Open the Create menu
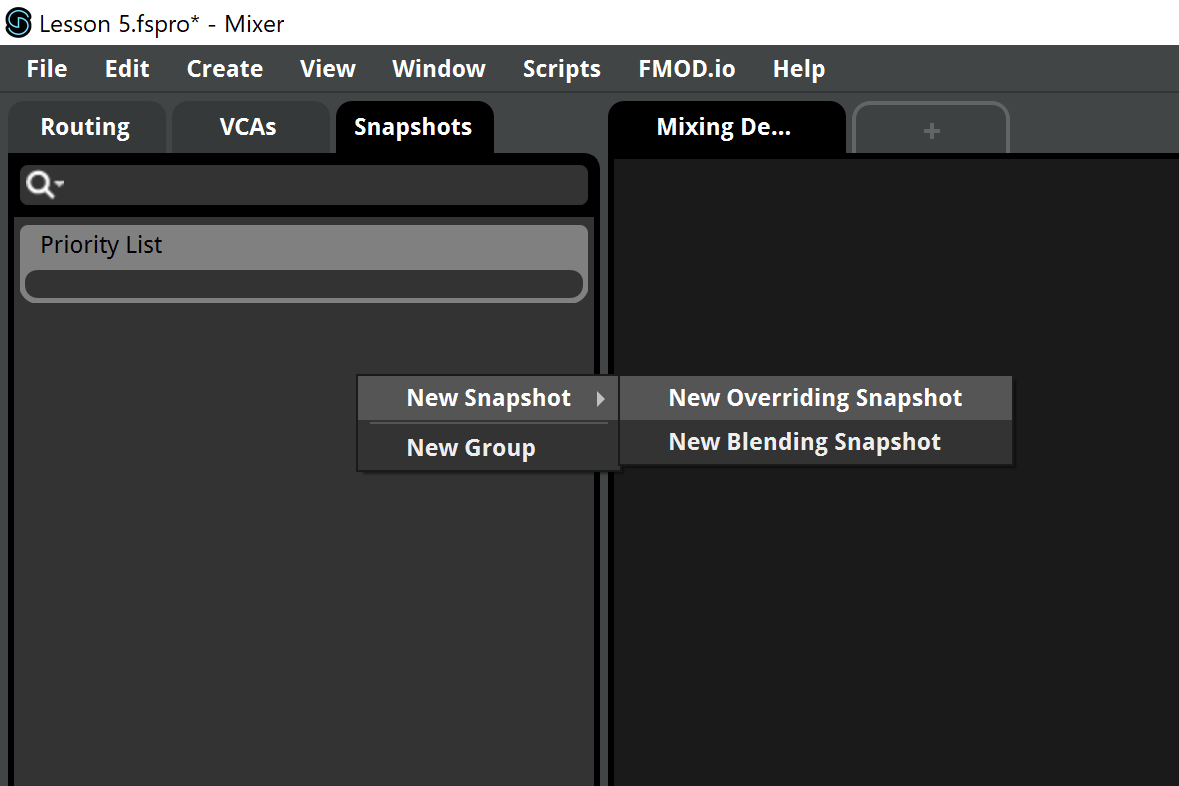This screenshot has width=1179, height=786. click(x=225, y=68)
